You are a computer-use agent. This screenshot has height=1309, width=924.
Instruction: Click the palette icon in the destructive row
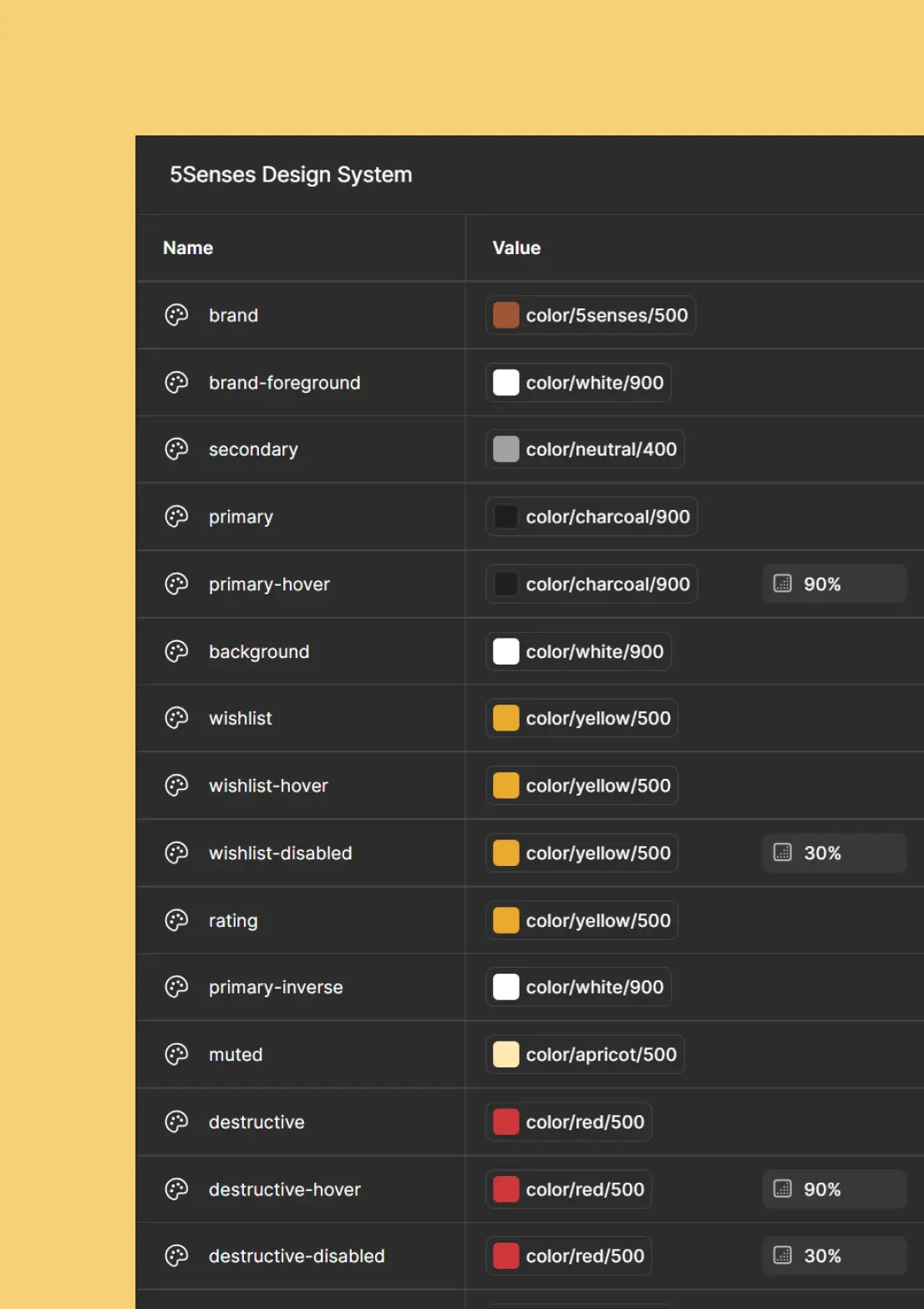click(176, 1122)
